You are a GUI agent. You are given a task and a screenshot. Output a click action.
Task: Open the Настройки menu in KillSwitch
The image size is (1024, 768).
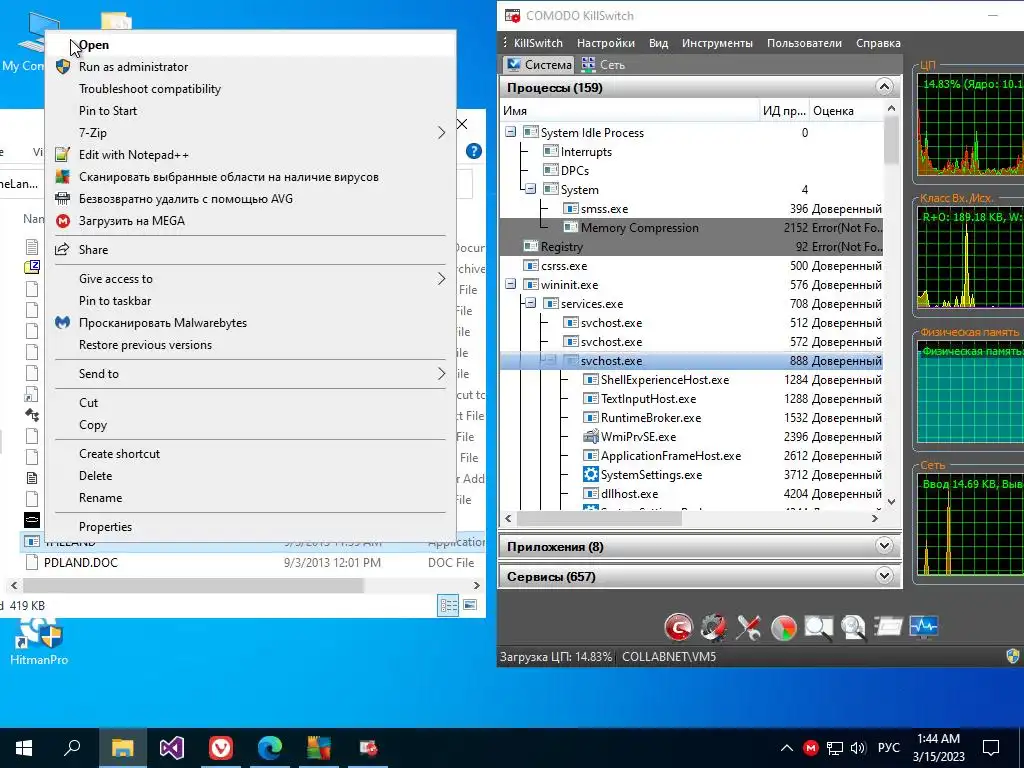(605, 43)
